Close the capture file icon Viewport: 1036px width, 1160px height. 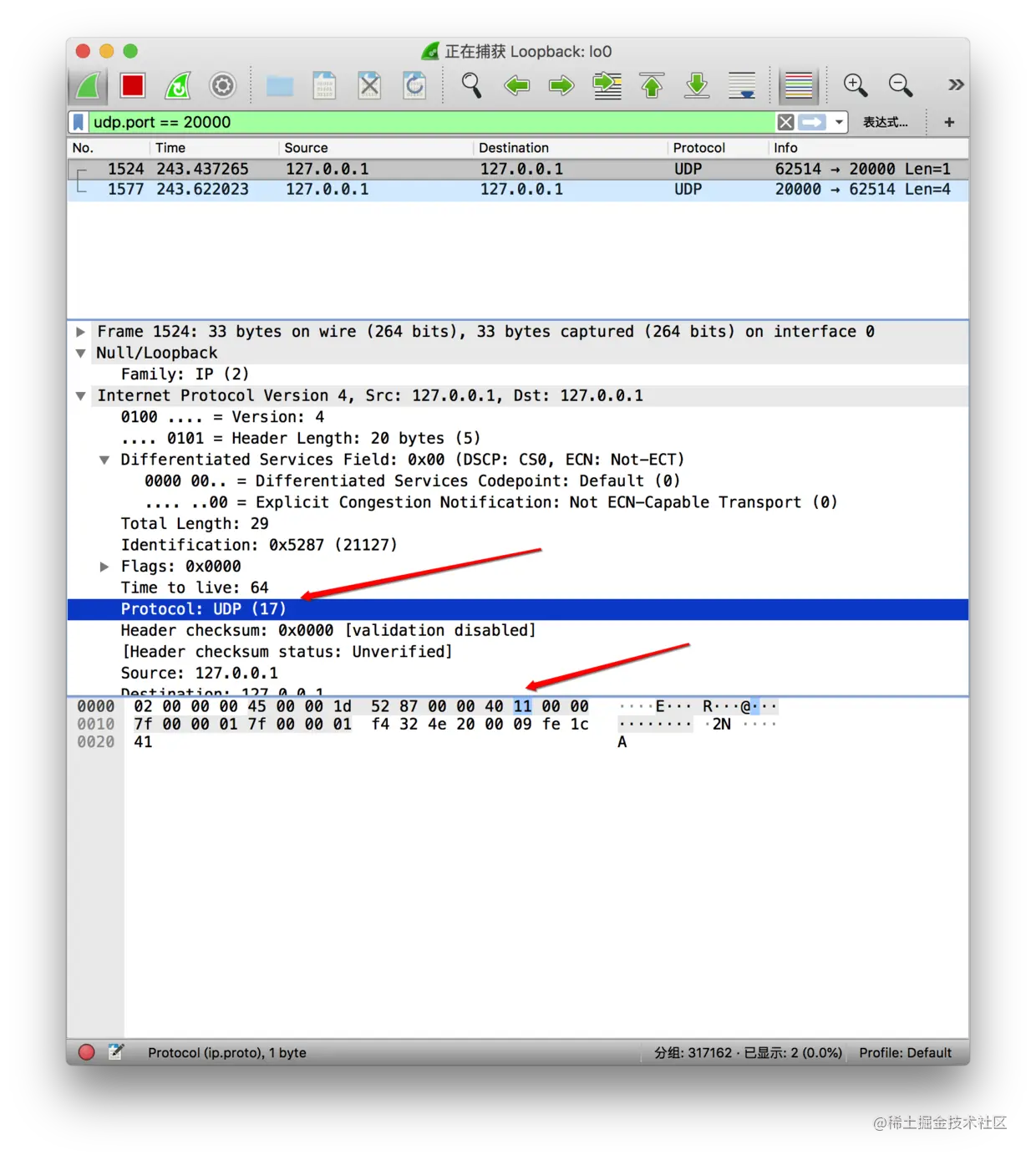coord(369,85)
